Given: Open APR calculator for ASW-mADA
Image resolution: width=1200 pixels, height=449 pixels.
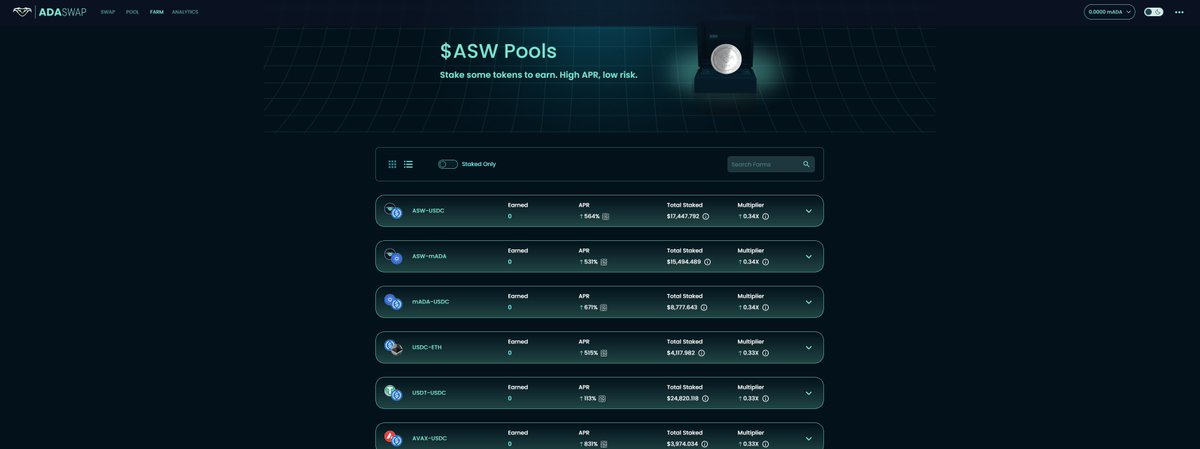Looking at the screenshot, I should coord(604,262).
